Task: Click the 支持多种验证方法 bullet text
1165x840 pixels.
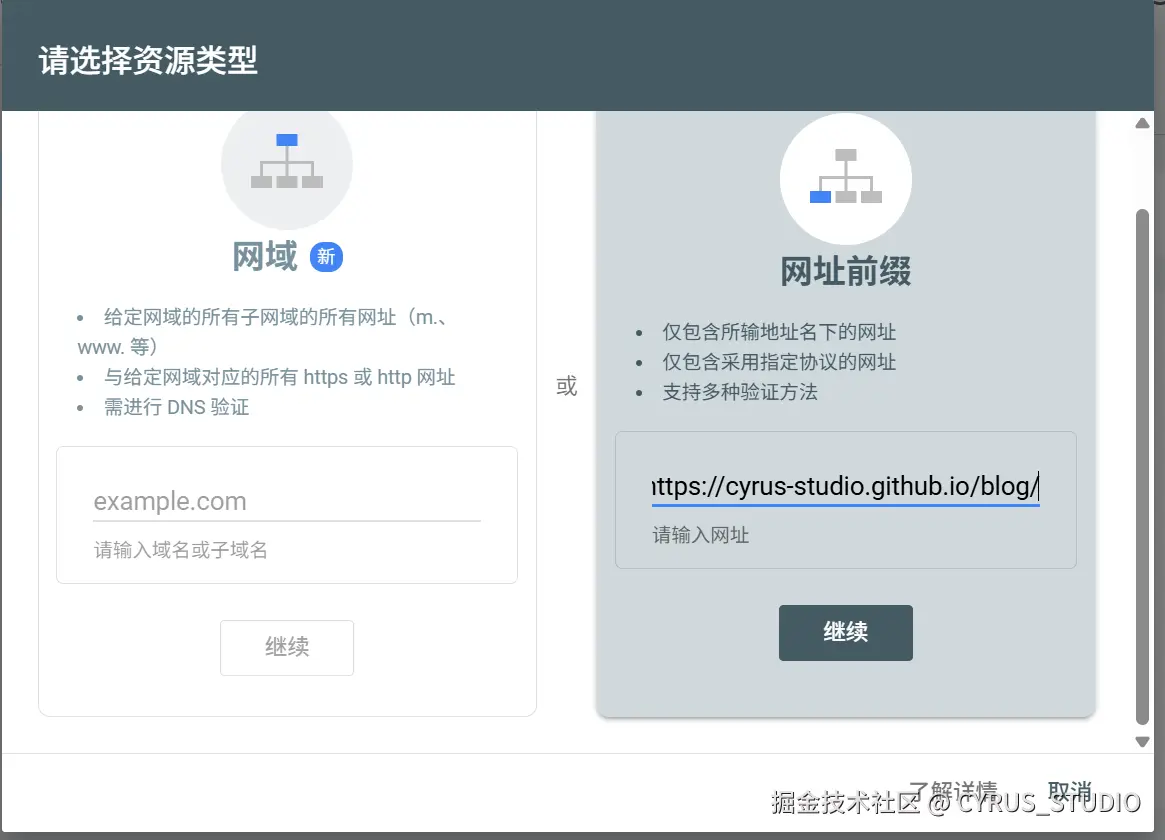Action: (740, 392)
